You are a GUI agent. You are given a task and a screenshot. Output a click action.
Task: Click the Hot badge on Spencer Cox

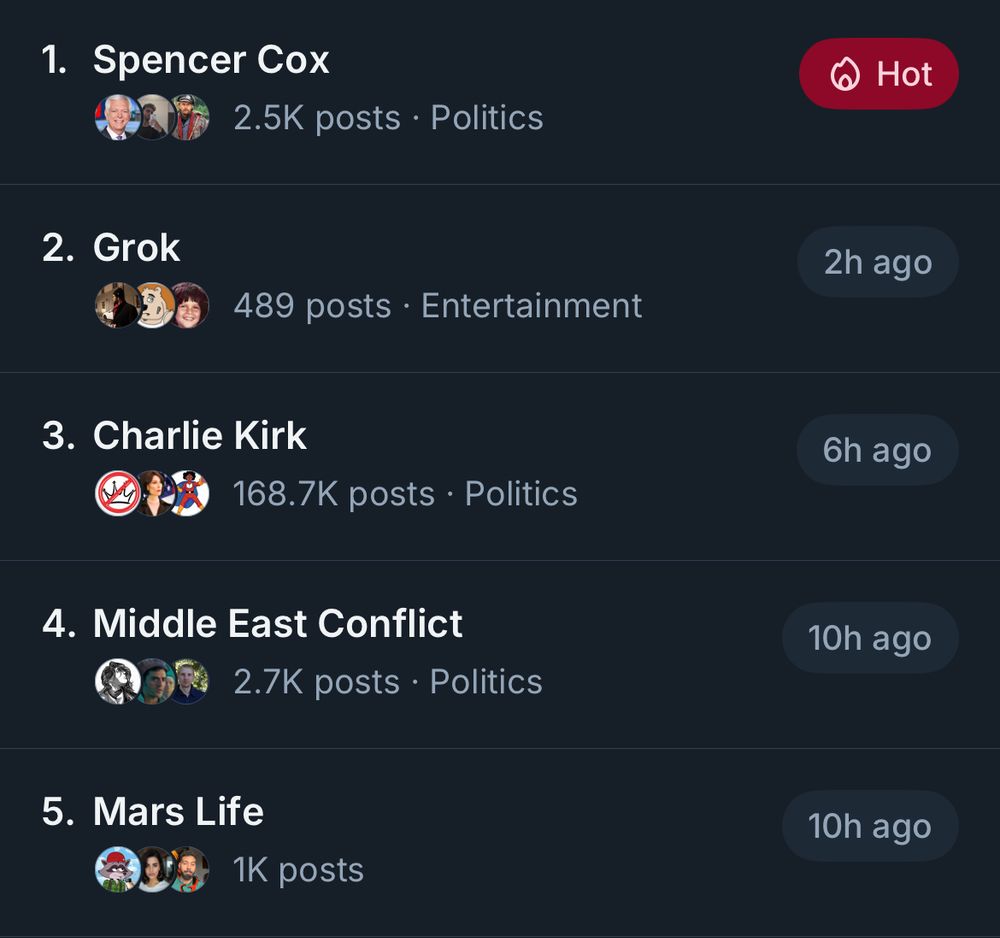(x=879, y=73)
